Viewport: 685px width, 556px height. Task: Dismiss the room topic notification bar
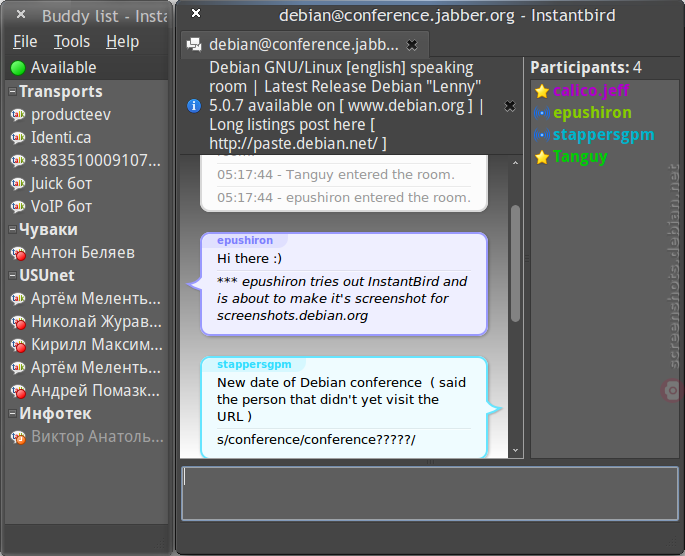click(510, 106)
